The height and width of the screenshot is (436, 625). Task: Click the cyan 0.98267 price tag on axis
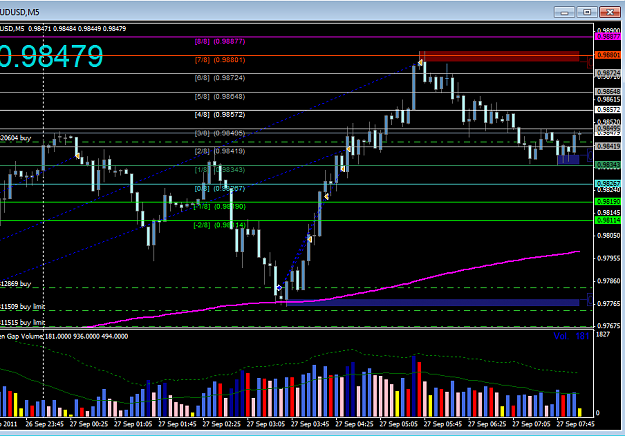(608, 183)
